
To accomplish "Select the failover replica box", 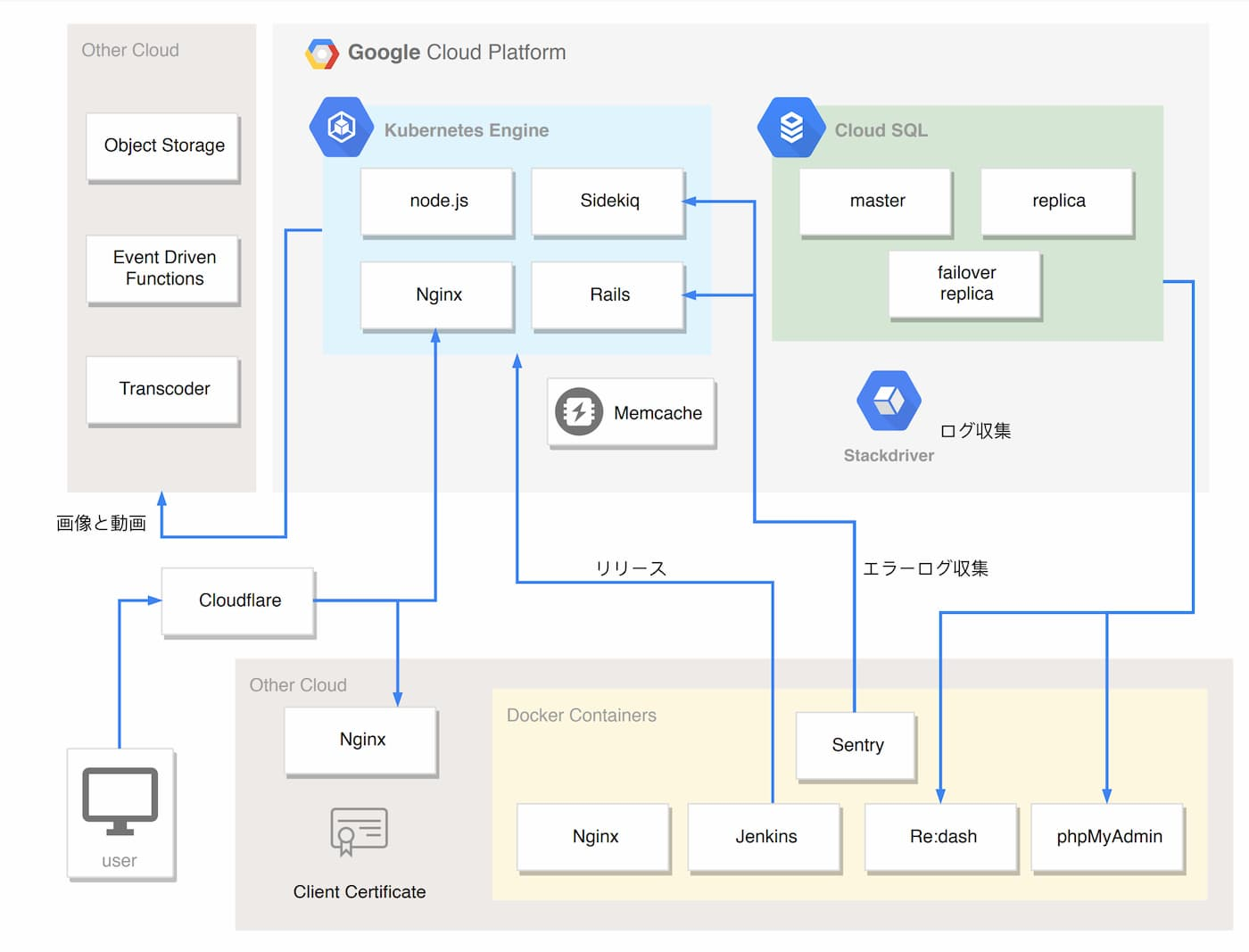I will click(965, 286).
